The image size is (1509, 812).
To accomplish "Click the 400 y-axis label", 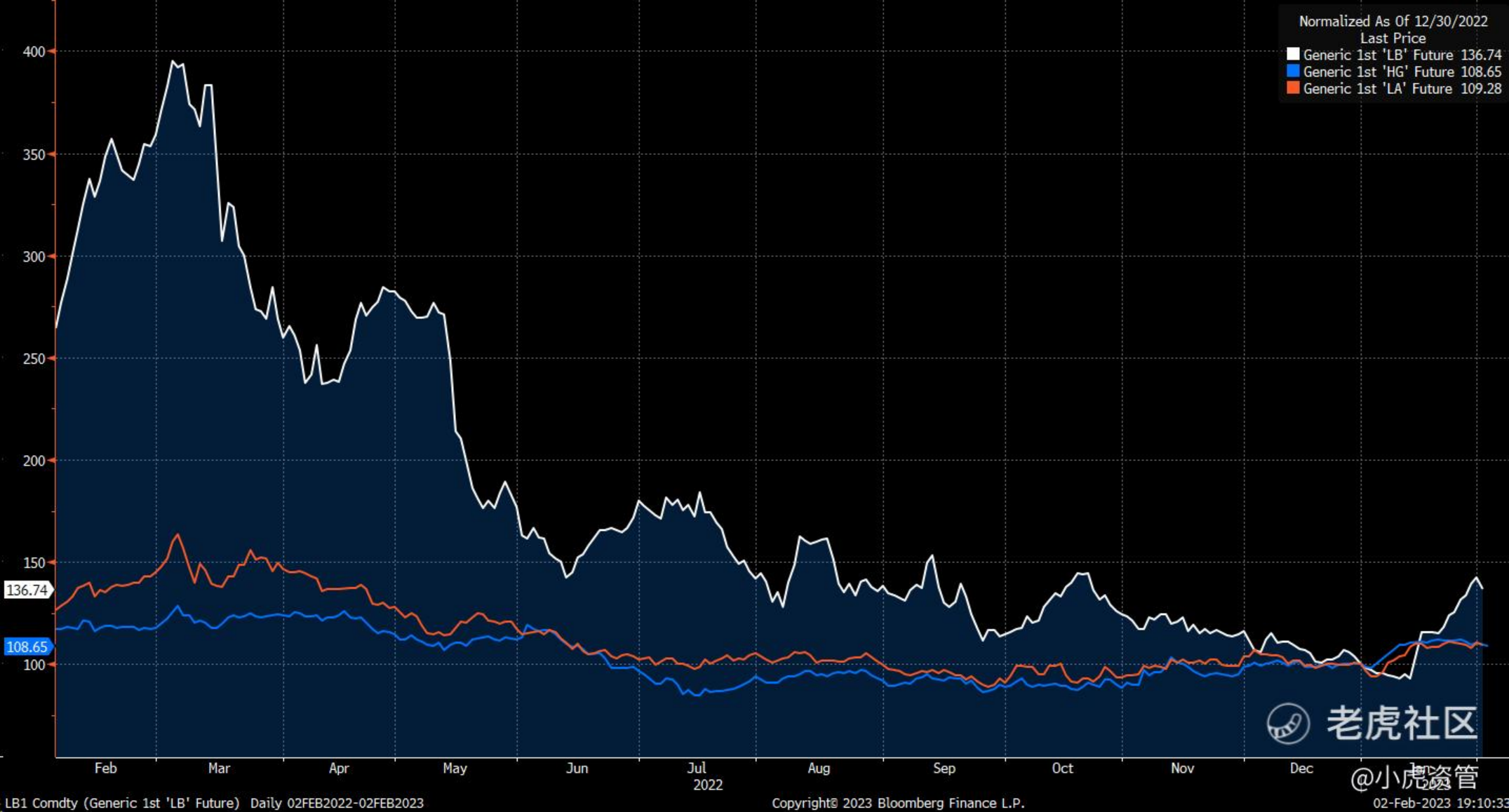I will point(34,52).
